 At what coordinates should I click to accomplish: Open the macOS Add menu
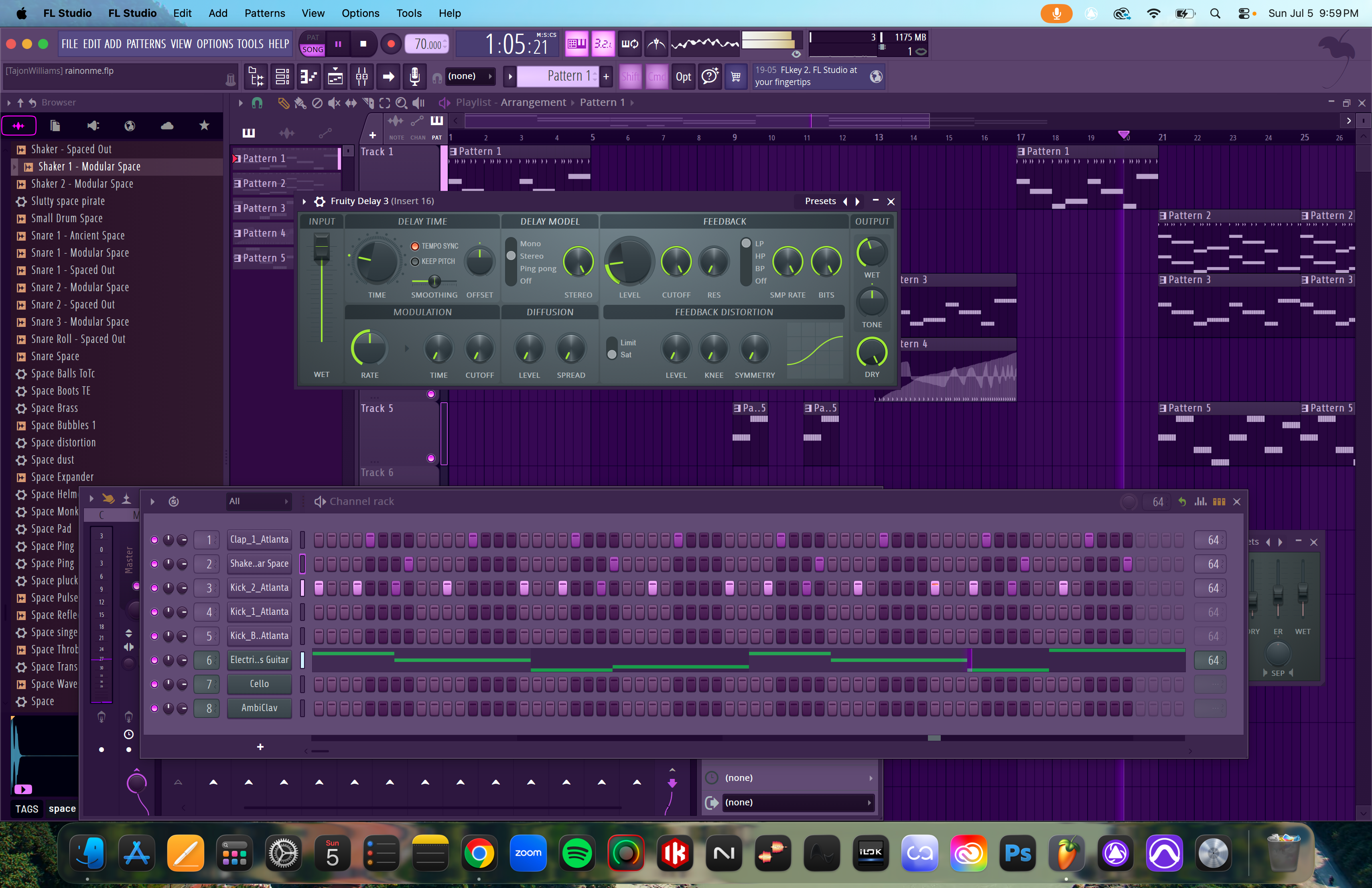pyautogui.click(x=218, y=13)
